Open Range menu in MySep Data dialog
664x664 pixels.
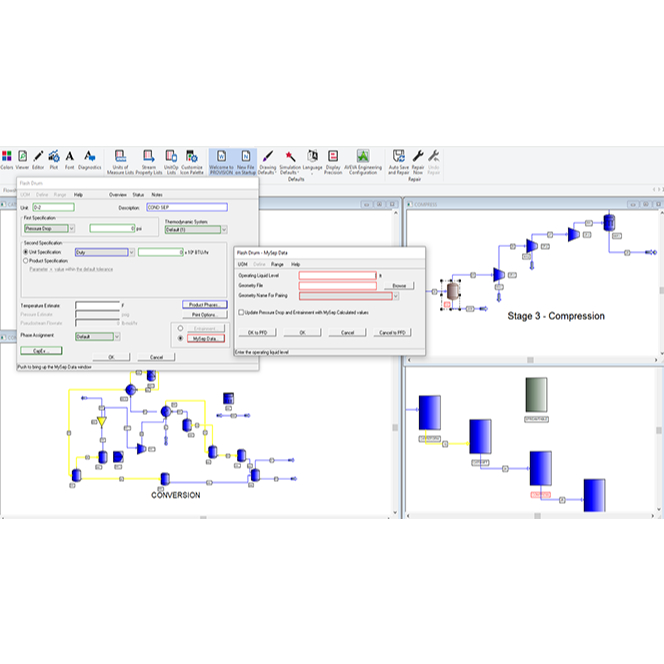277,264
